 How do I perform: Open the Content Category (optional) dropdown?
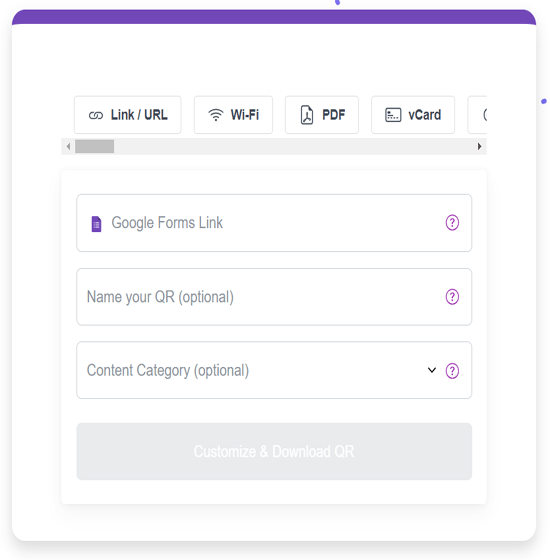(274, 370)
